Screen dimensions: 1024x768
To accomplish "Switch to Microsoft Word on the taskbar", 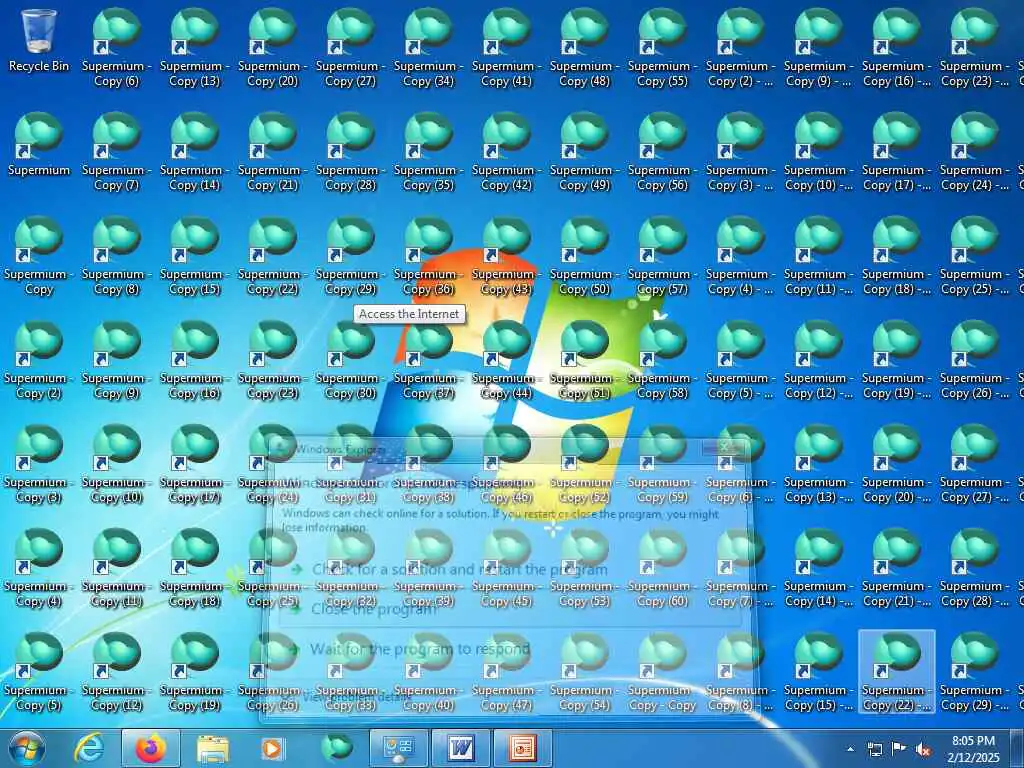I will coord(460,749).
